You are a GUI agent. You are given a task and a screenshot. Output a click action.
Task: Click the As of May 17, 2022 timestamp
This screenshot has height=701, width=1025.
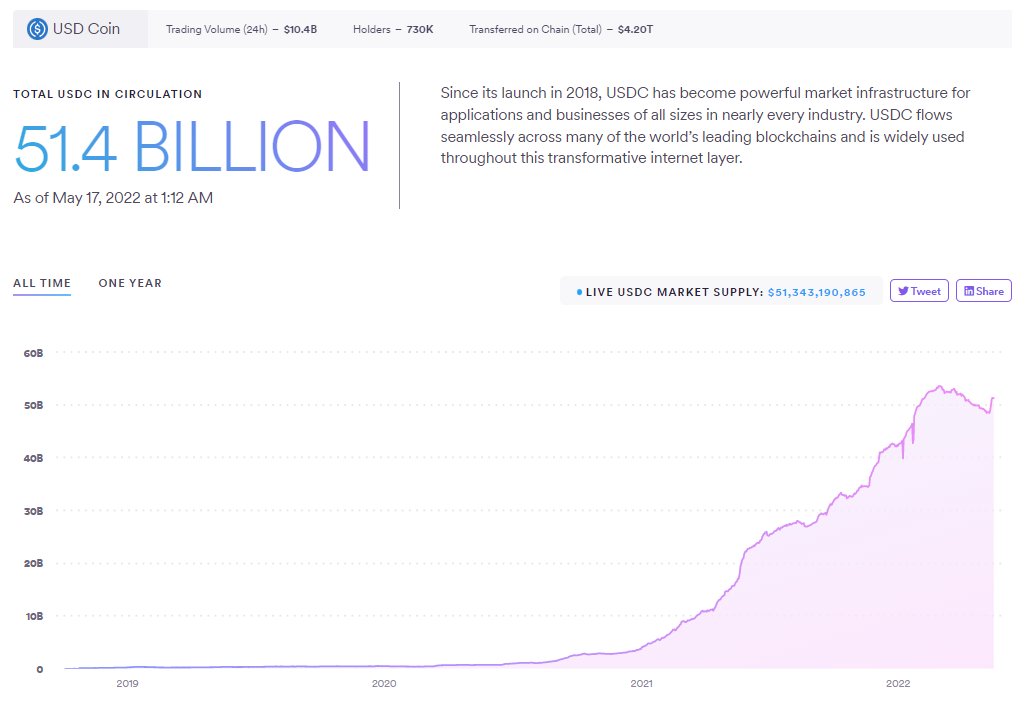(x=113, y=197)
